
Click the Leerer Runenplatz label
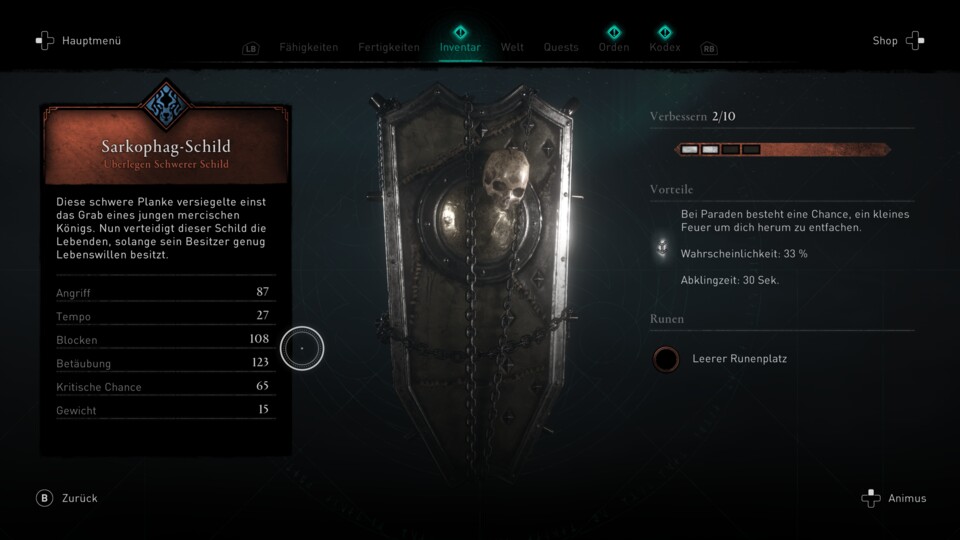click(x=740, y=359)
